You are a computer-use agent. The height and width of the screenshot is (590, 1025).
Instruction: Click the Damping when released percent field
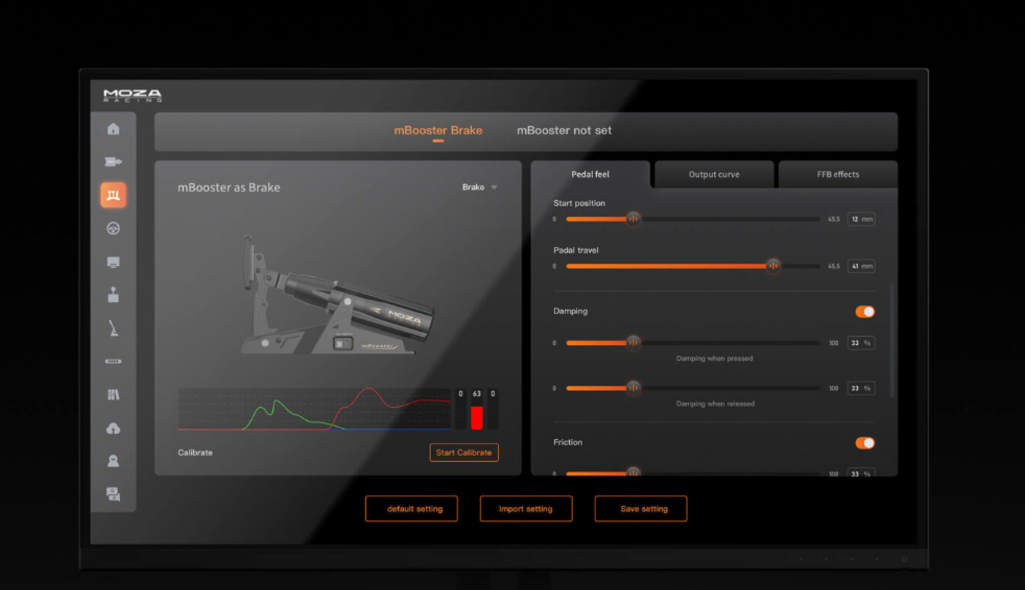point(861,388)
